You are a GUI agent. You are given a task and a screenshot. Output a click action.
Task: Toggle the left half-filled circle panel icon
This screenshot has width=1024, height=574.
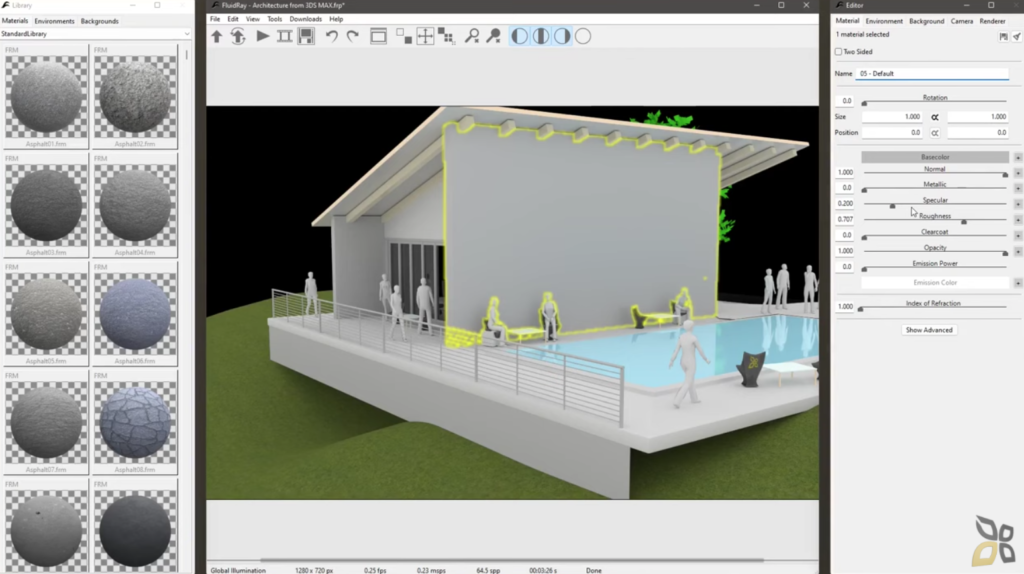[x=519, y=36]
